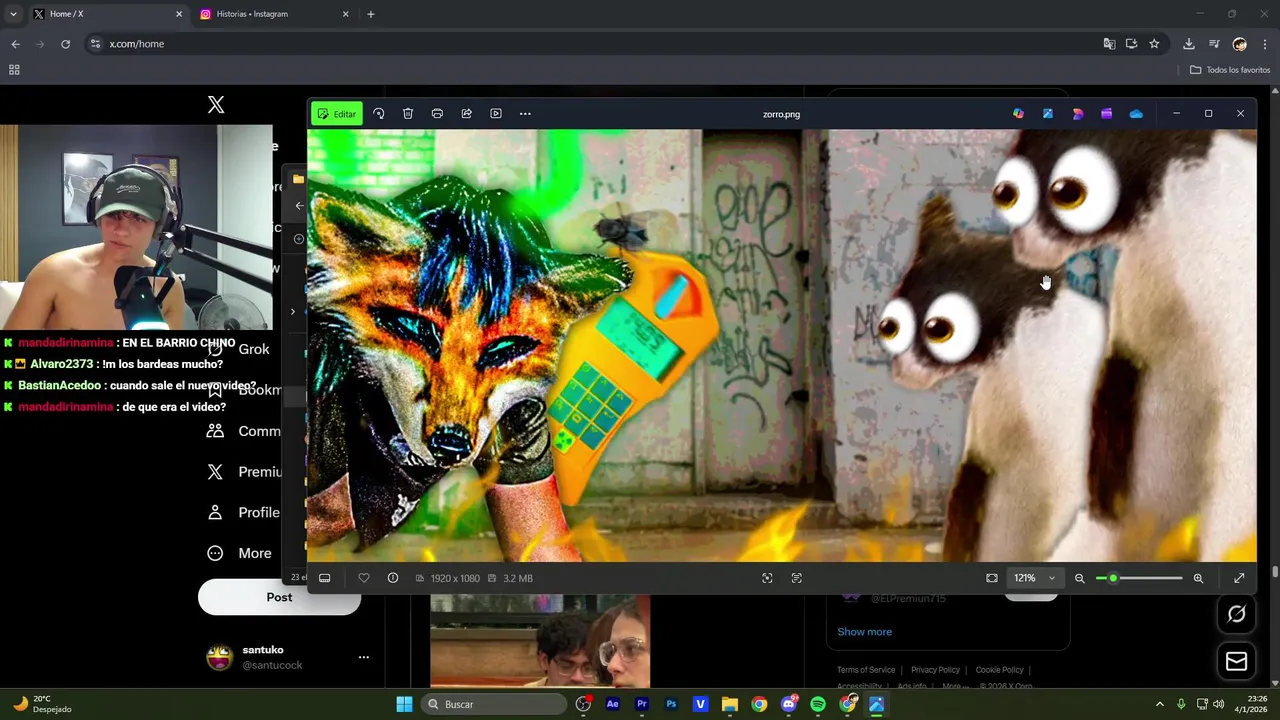Open Todos los favoritos bookmarks folder

[x=1230, y=70]
